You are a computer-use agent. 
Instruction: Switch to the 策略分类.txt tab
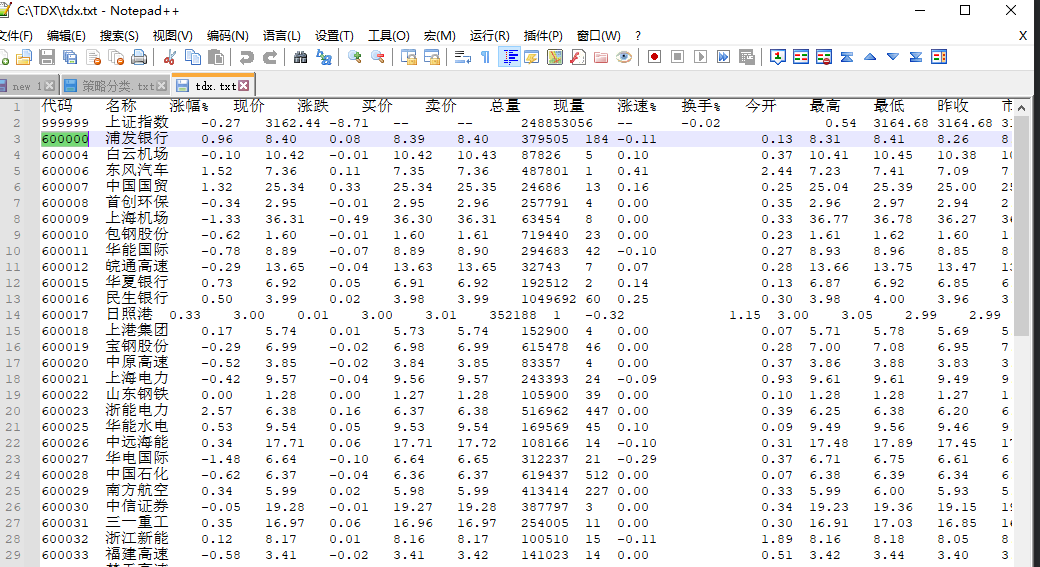tap(117, 86)
